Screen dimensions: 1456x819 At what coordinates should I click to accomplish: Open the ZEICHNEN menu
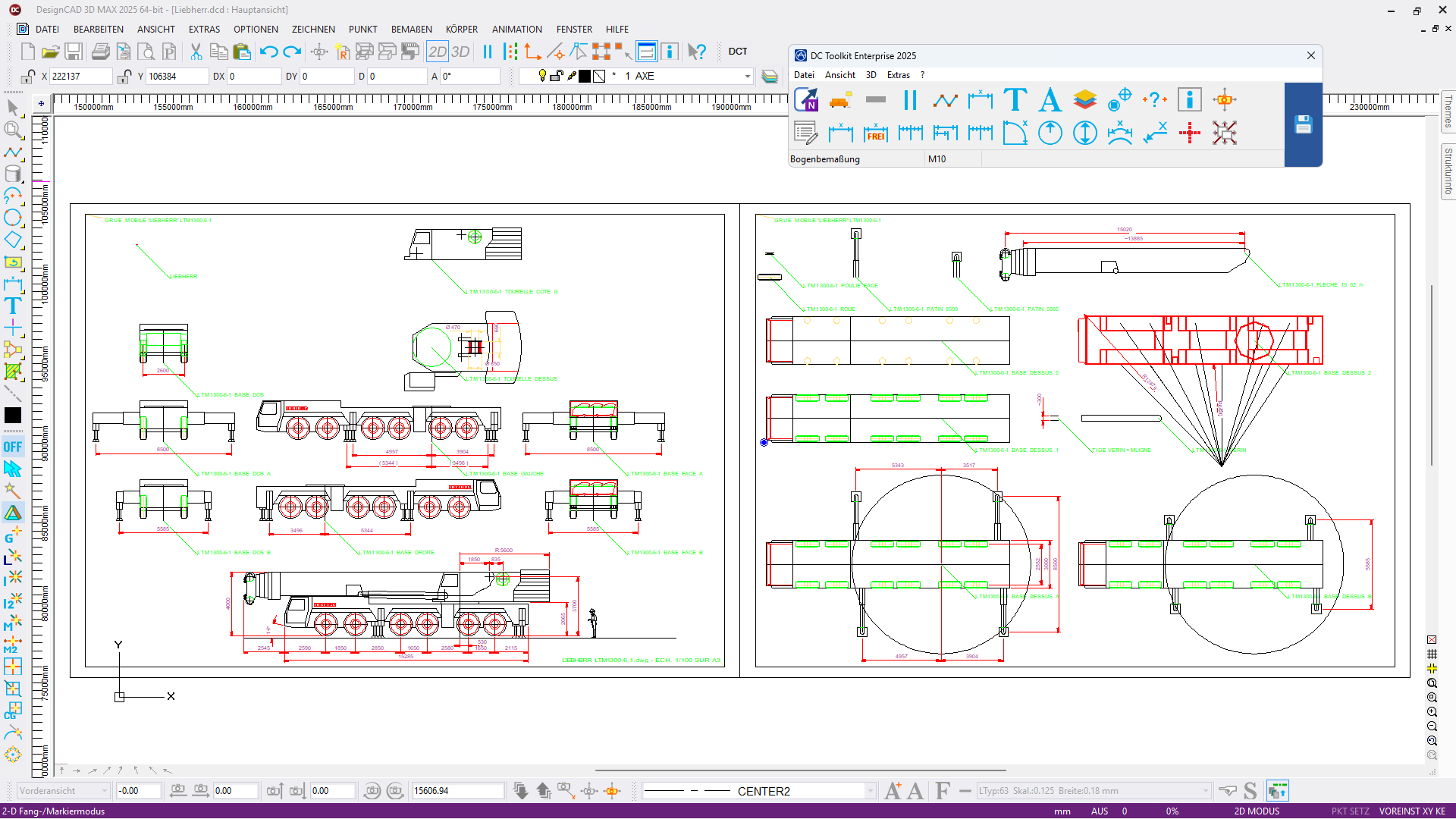(312, 29)
